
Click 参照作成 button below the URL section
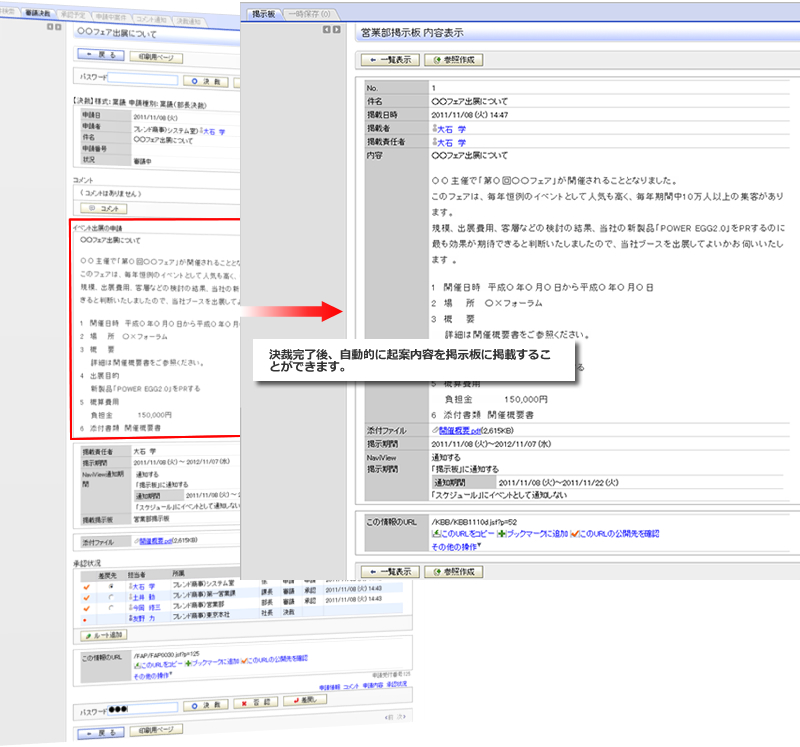coord(454,571)
